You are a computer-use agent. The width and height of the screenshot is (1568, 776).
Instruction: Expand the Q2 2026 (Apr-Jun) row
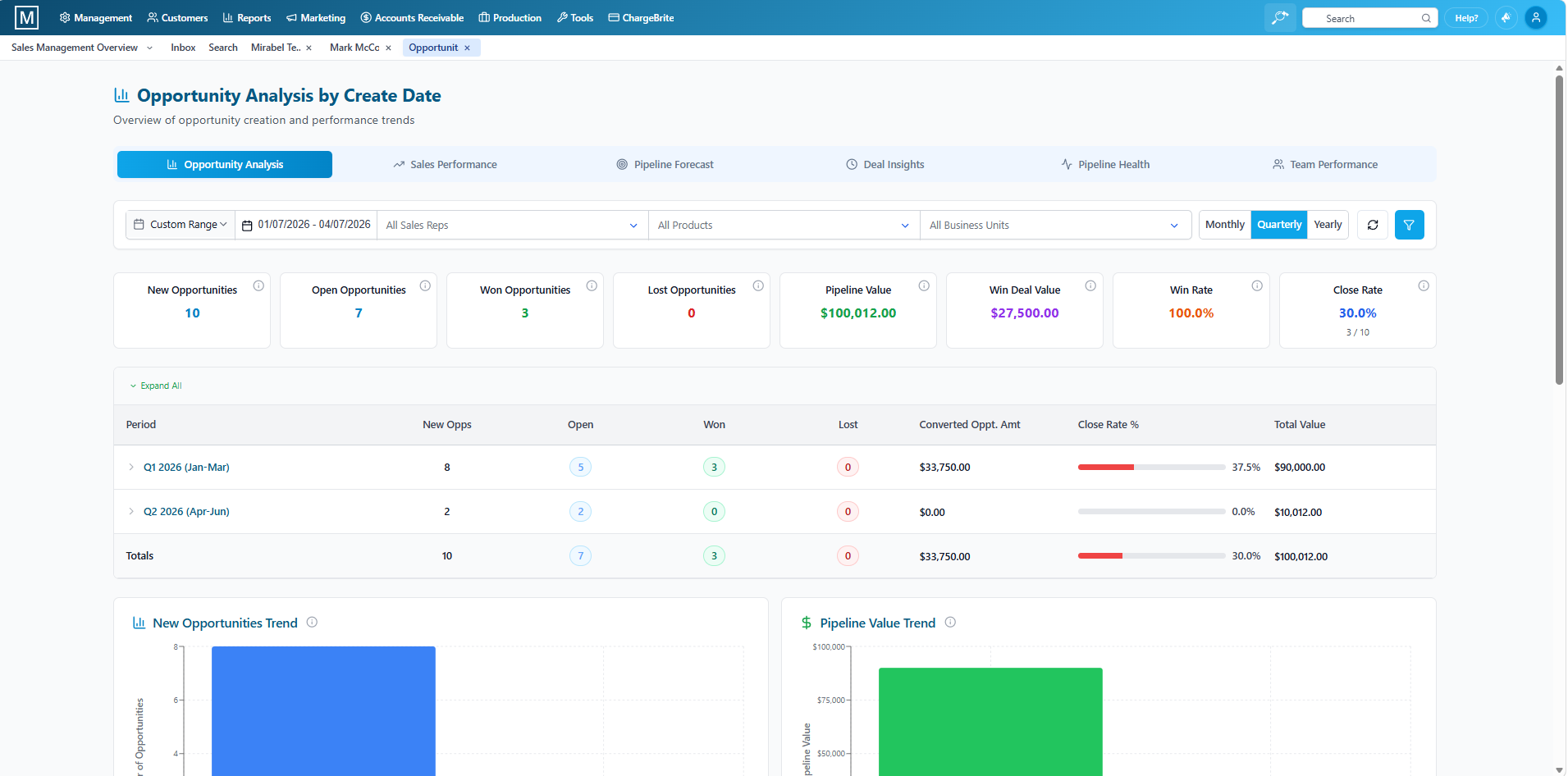(131, 511)
